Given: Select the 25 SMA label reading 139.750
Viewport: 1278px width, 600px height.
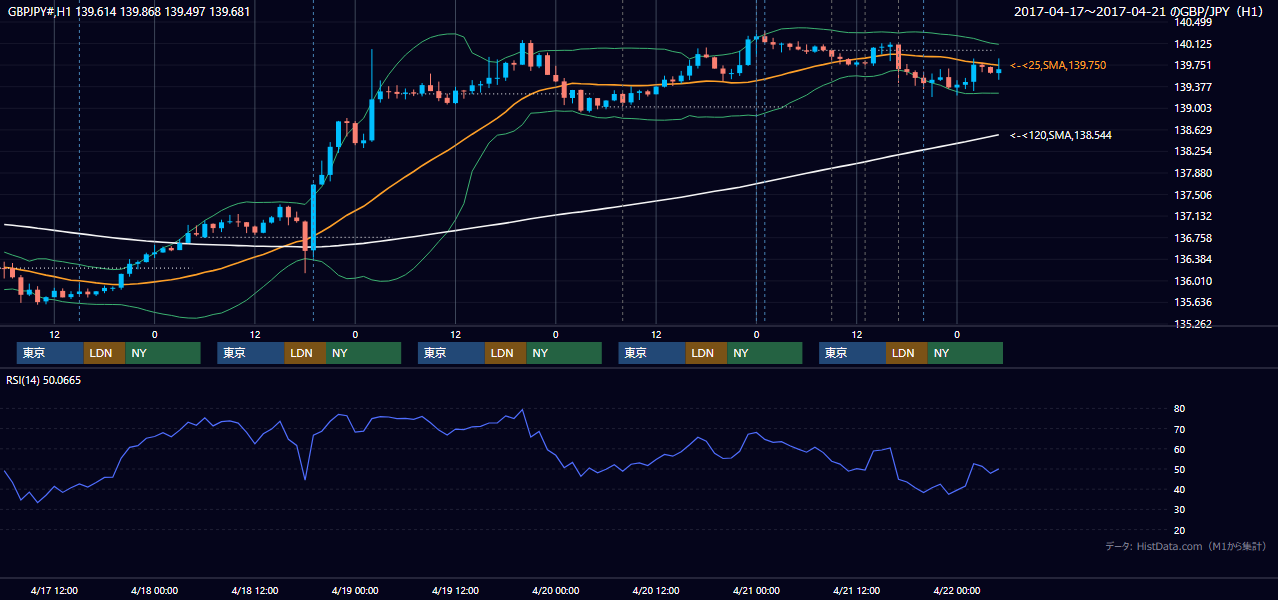Looking at the screenshot, I should pos(1058,65).
